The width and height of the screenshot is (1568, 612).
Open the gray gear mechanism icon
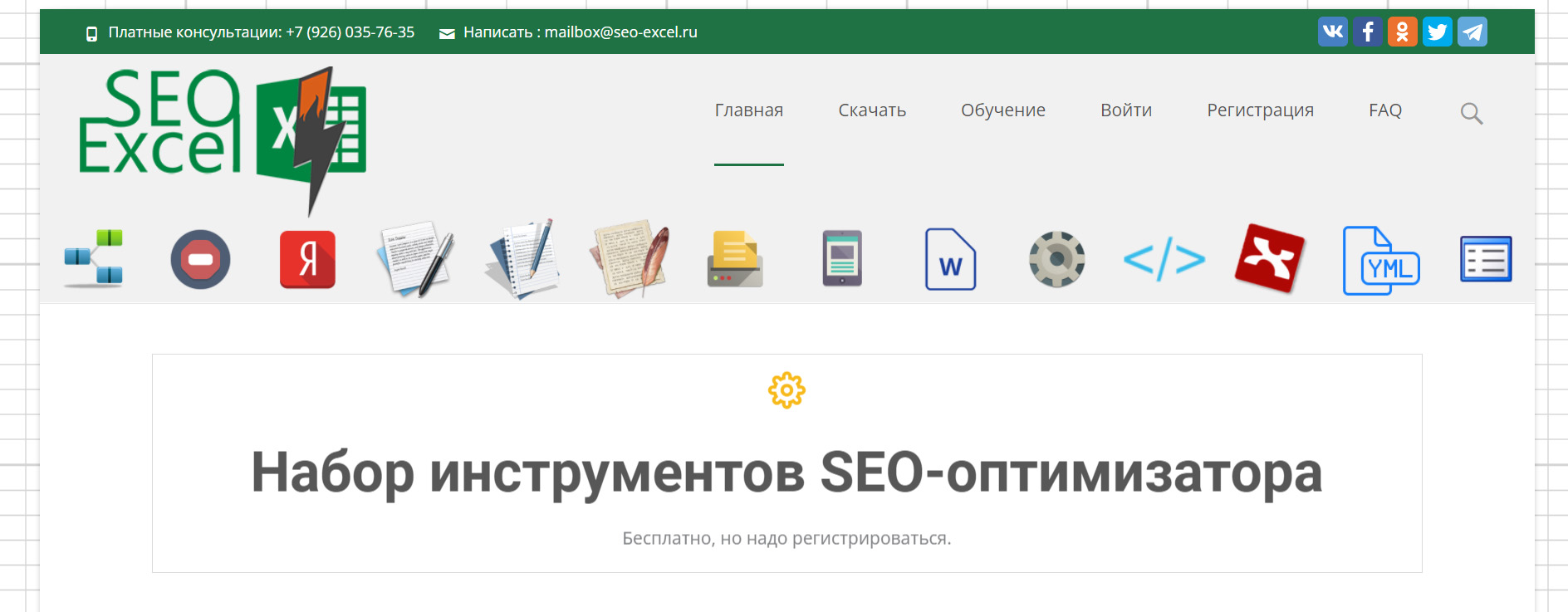coord(1056,259)
